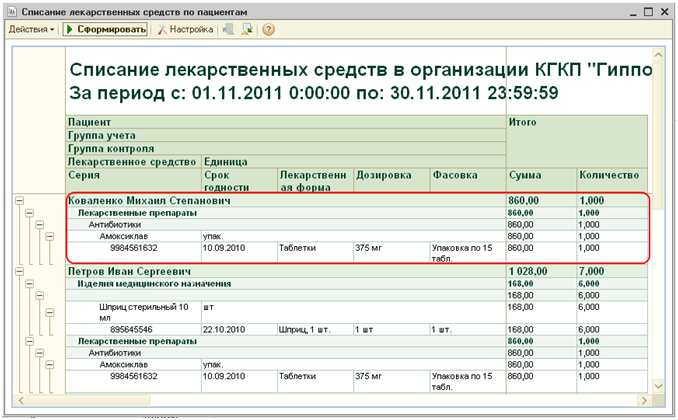Screen dimensions: 678x420
Task: Click the green arrow export icon in toolbar
Action: [247, 30]
